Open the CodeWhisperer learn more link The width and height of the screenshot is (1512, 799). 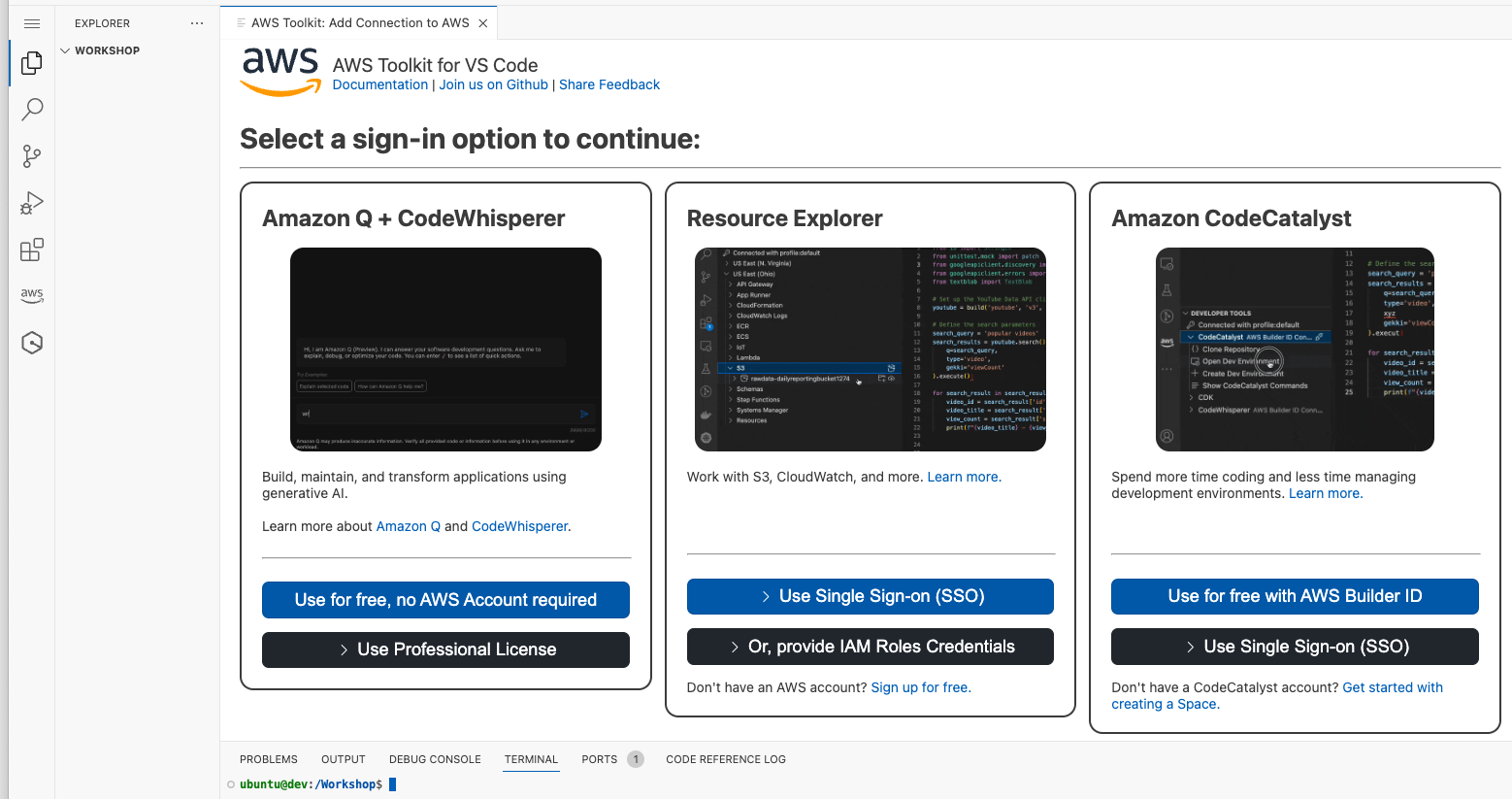(x=520, y=526)
